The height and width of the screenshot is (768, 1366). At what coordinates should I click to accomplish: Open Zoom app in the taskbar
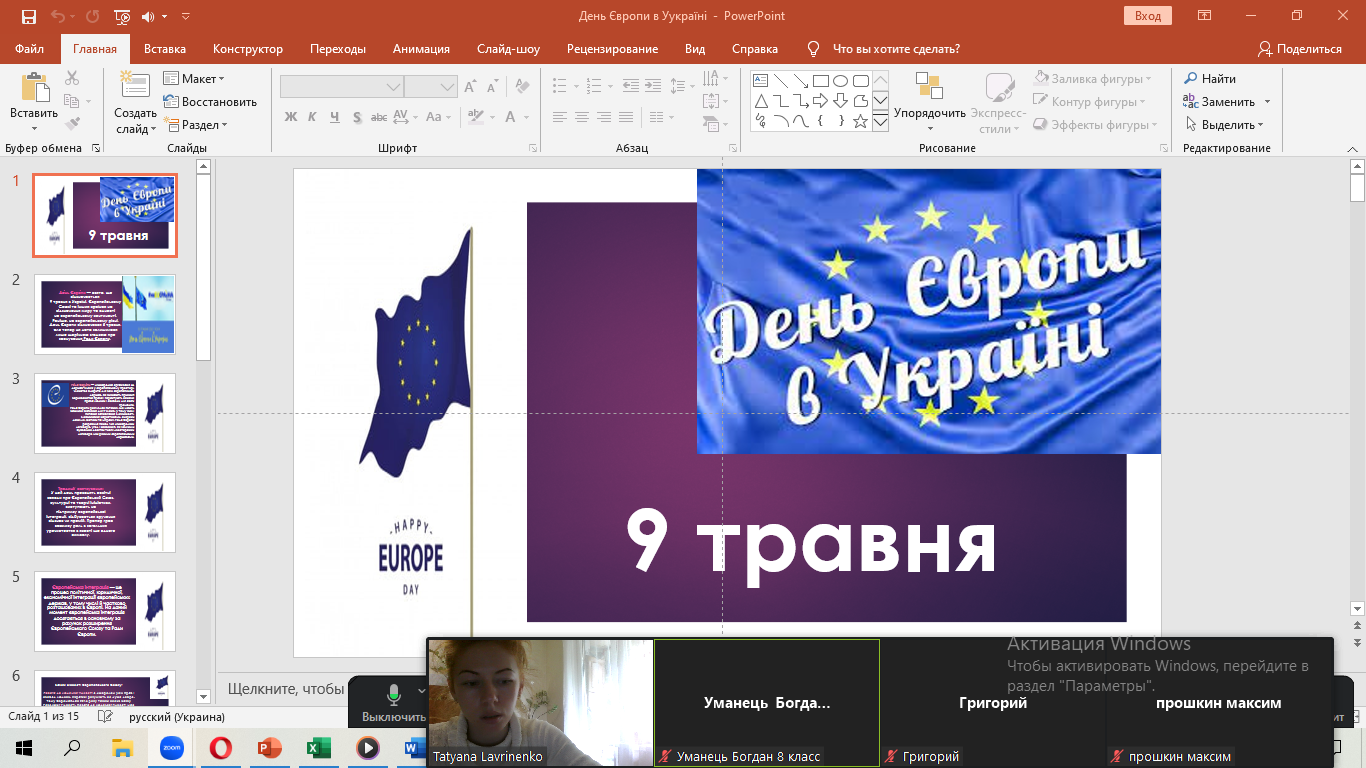coord(171,747)
